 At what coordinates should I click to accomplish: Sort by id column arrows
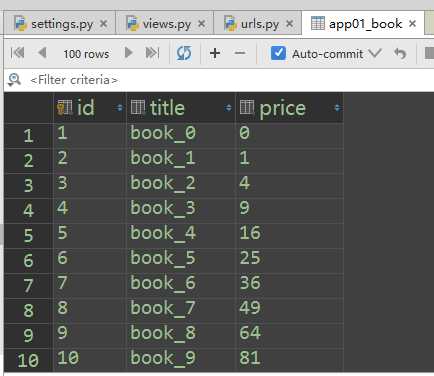click(119, 108)
